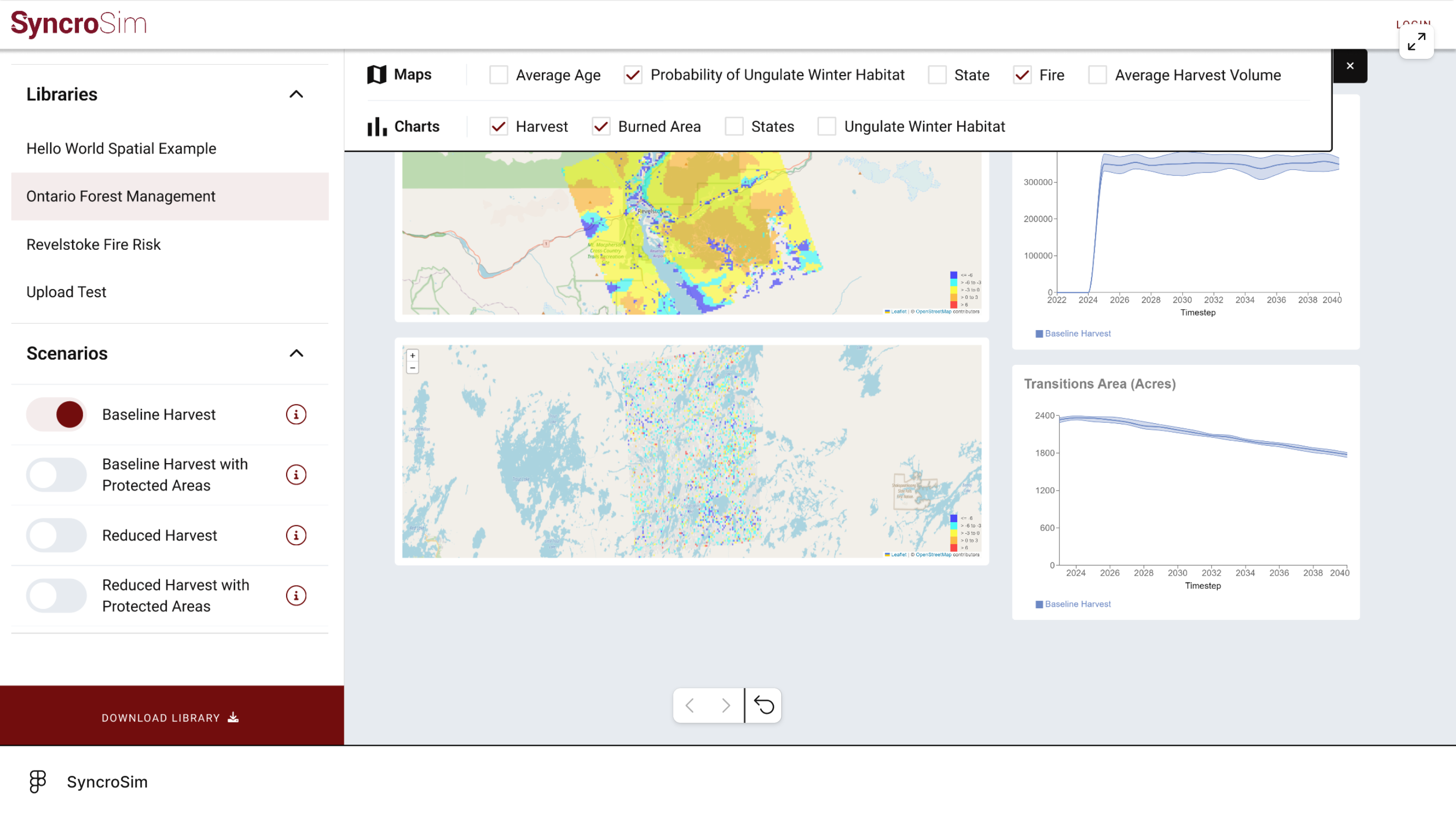The image size is (1456, 816).
Task: Click the Download Library button
Action: tap(171, 717)
